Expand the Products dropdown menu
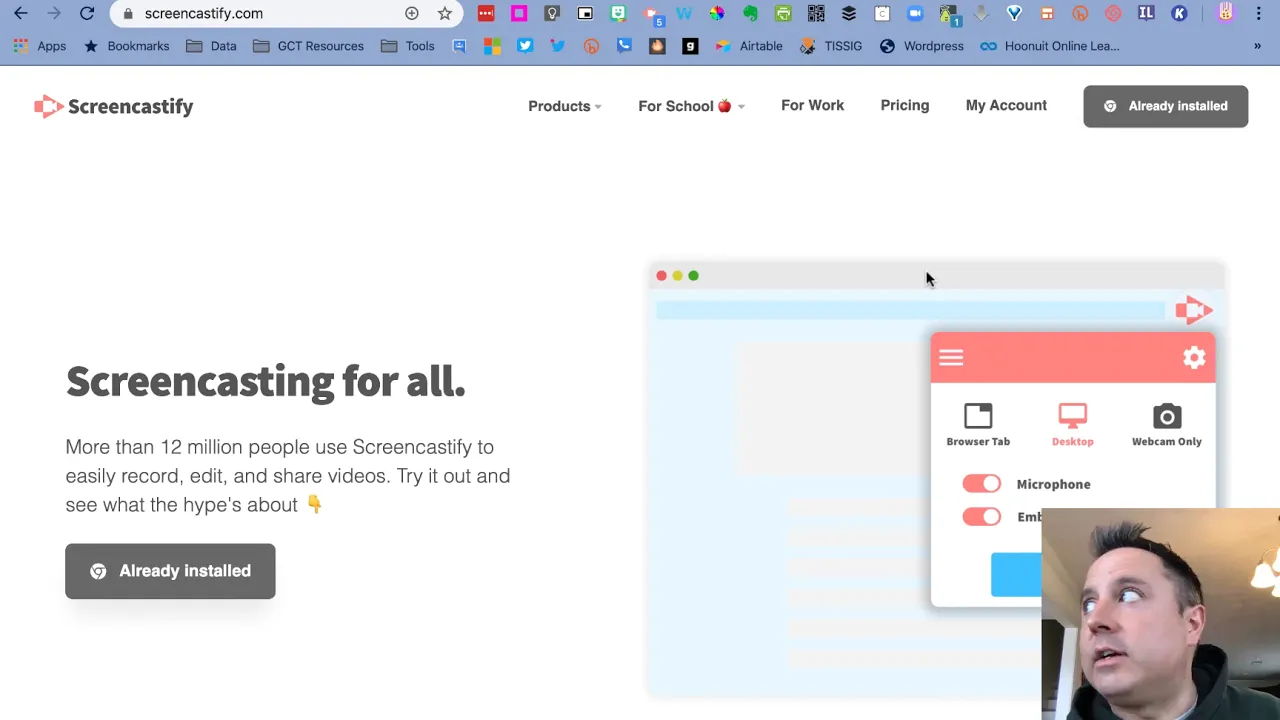The height and width of the screenshot is (720, 1280). pyautogui.click(x=565, y=106)
